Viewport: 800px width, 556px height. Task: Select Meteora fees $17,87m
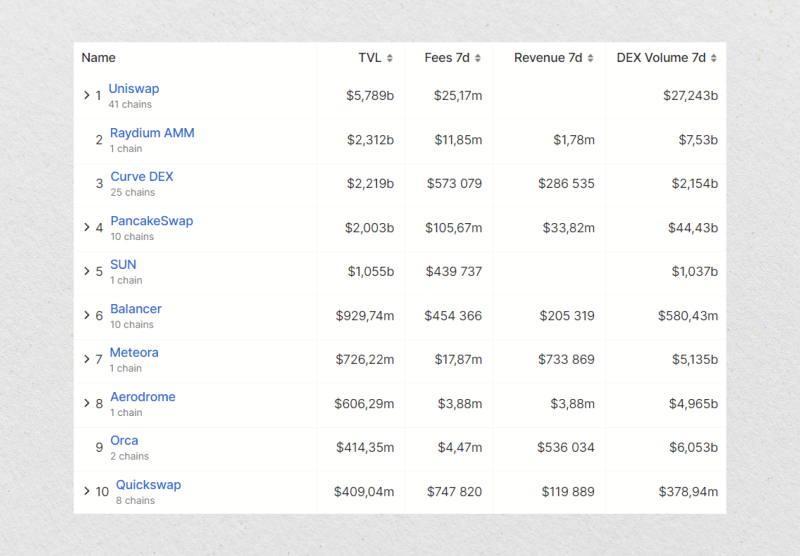(x=458, y=360)
